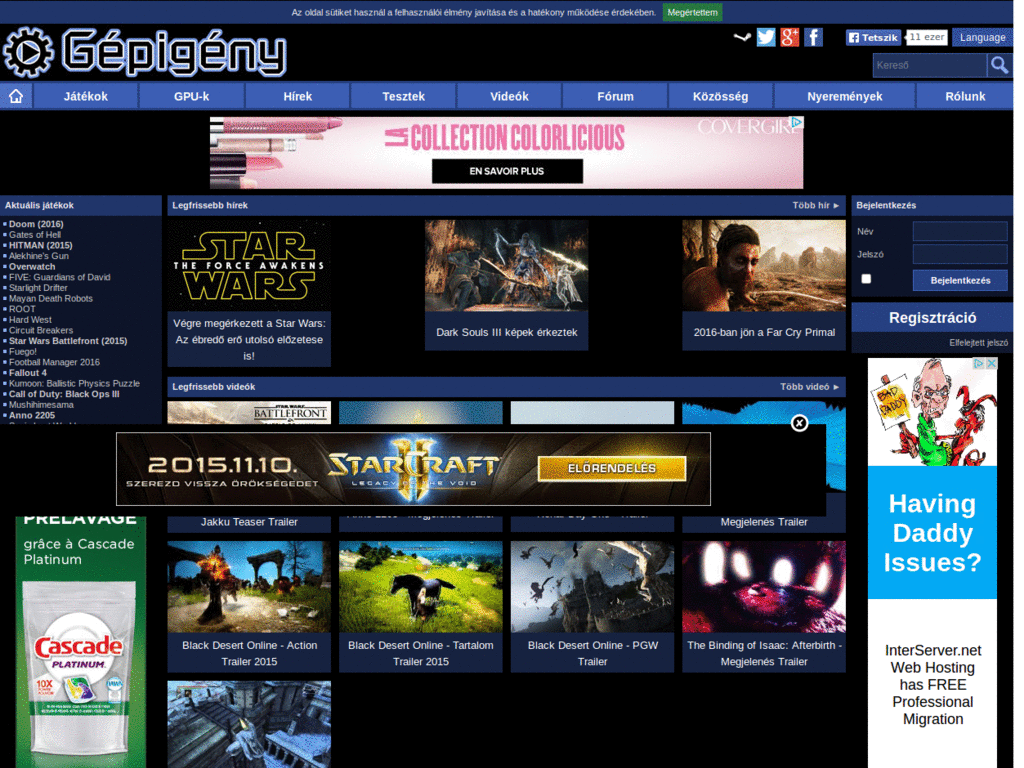Viewport: 1024px width, 768px height.
Task: Open Alekhine's Gun game link
Action: [39, 256]
